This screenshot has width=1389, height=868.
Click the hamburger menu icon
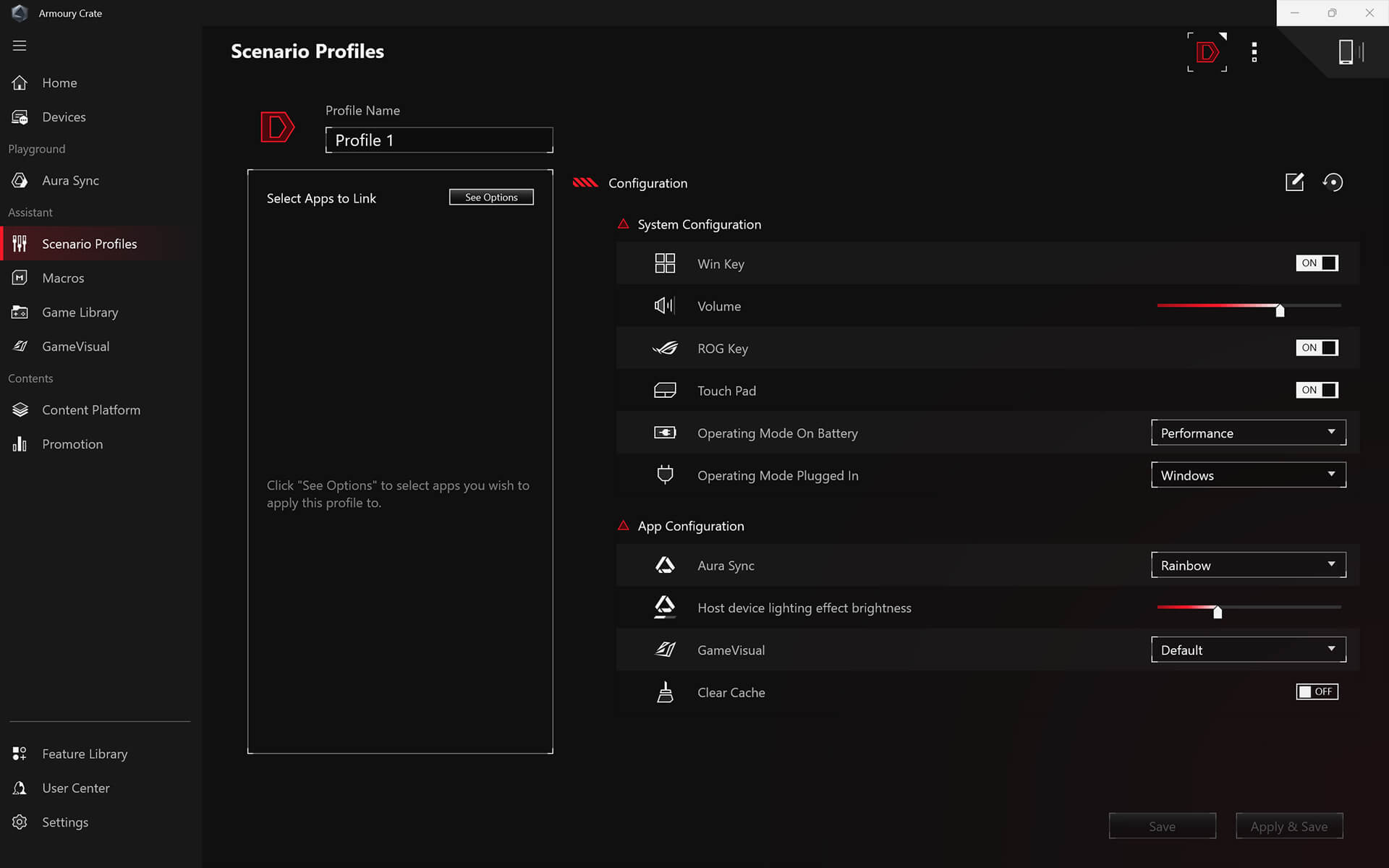tap(20, 46)
